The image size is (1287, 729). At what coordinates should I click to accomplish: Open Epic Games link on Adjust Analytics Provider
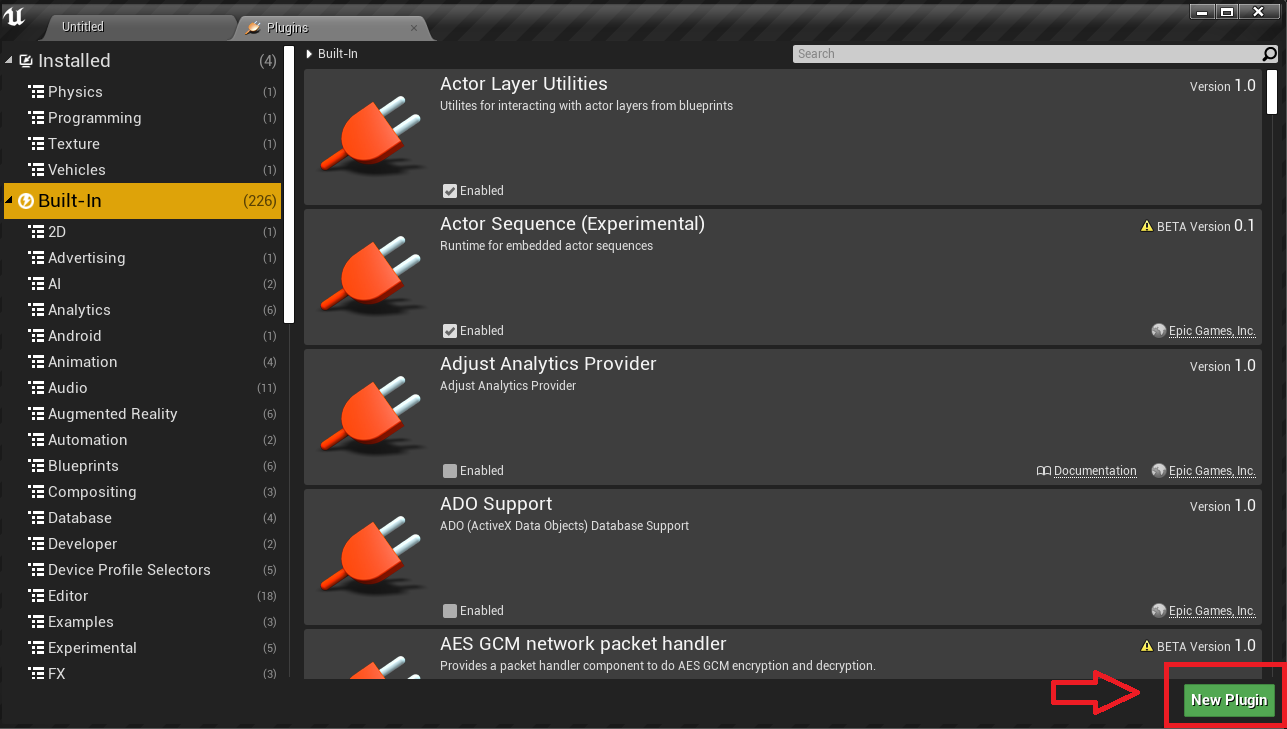click(x=1212, y=471)
